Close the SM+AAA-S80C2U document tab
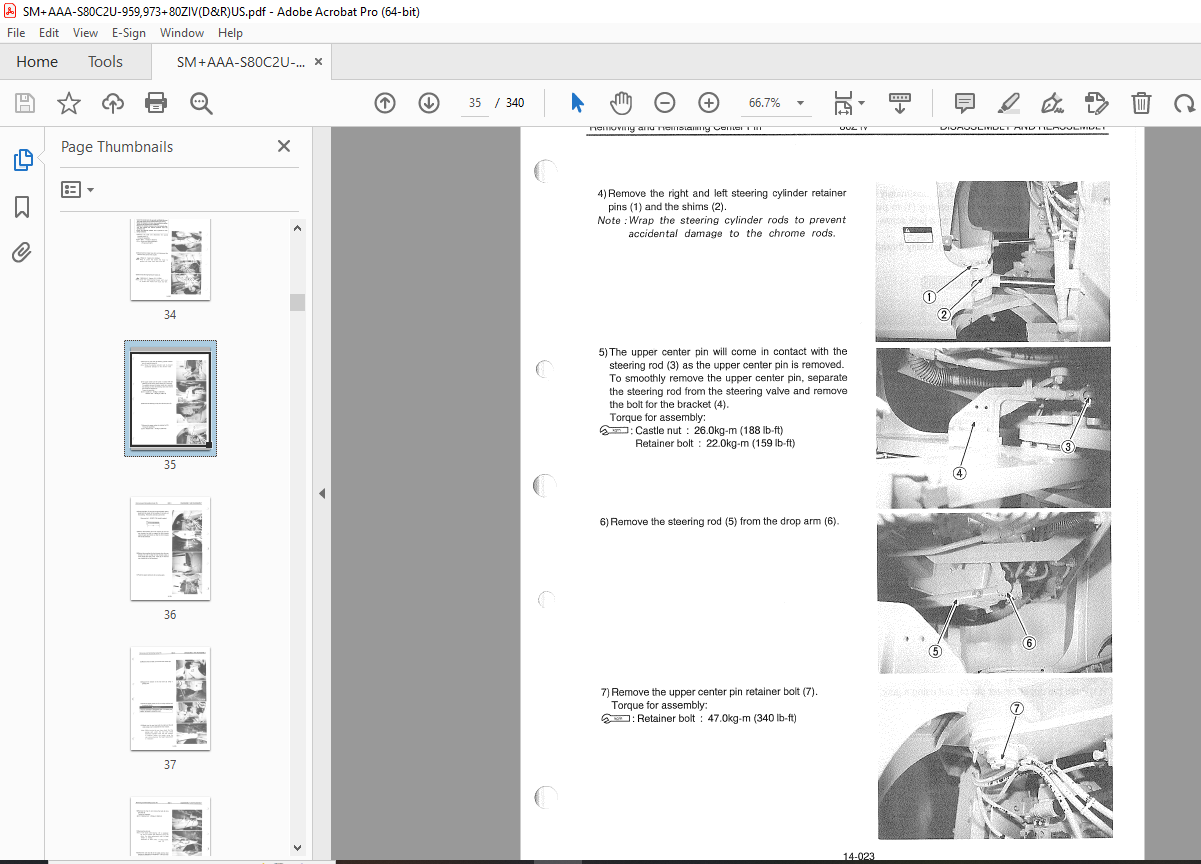The width and height of the screenshot is (1201, 864). tap(319, 62)
